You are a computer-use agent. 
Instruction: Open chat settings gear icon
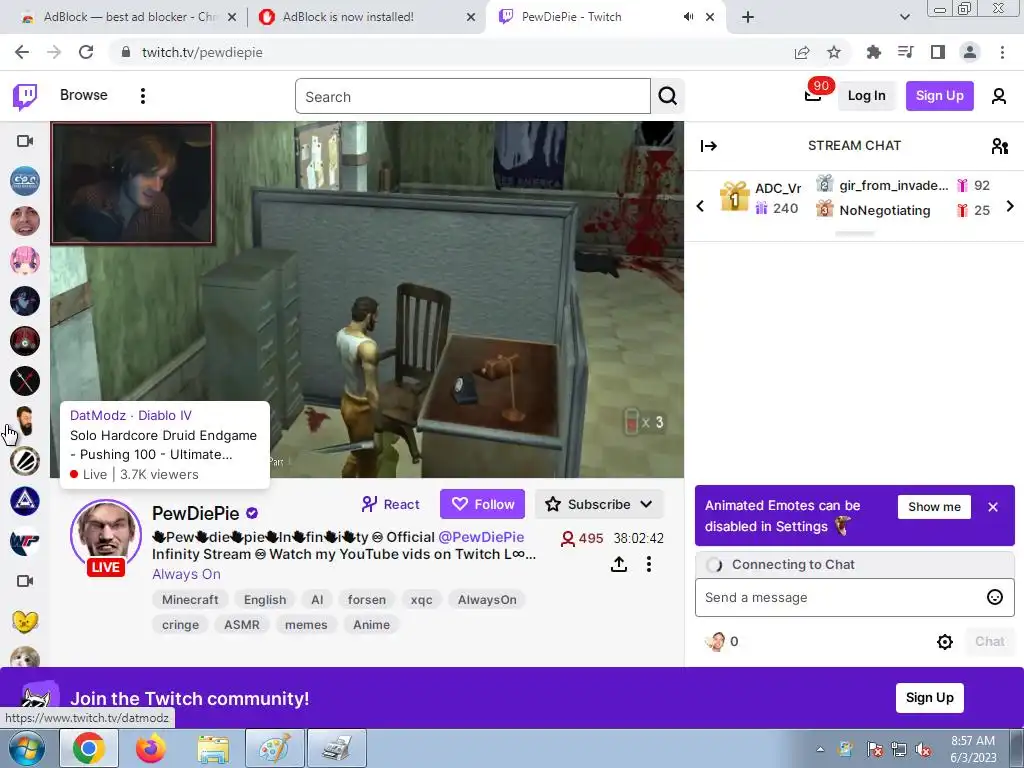[944, 642]
